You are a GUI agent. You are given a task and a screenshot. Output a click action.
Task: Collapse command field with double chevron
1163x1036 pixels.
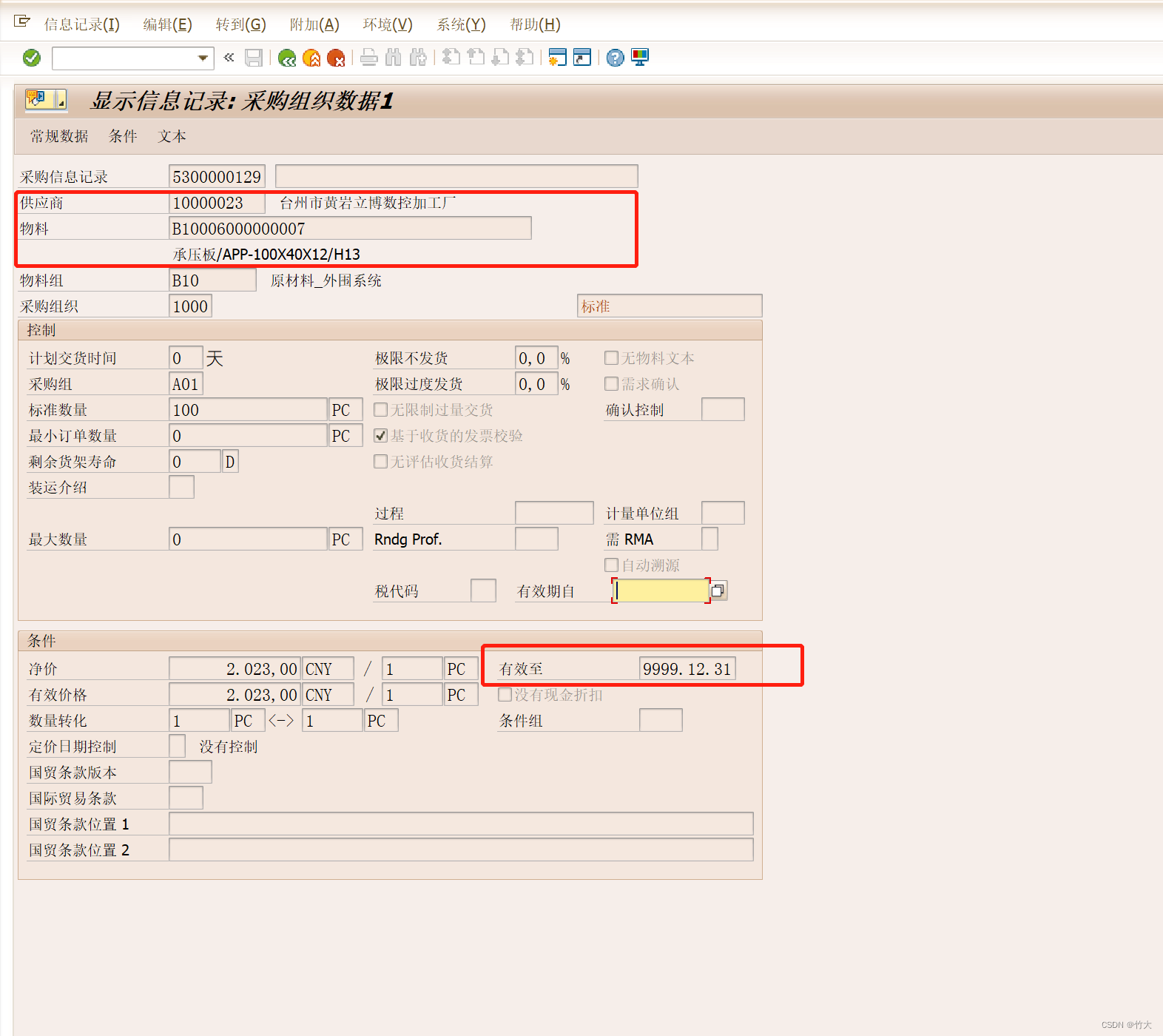coord(229,57)
